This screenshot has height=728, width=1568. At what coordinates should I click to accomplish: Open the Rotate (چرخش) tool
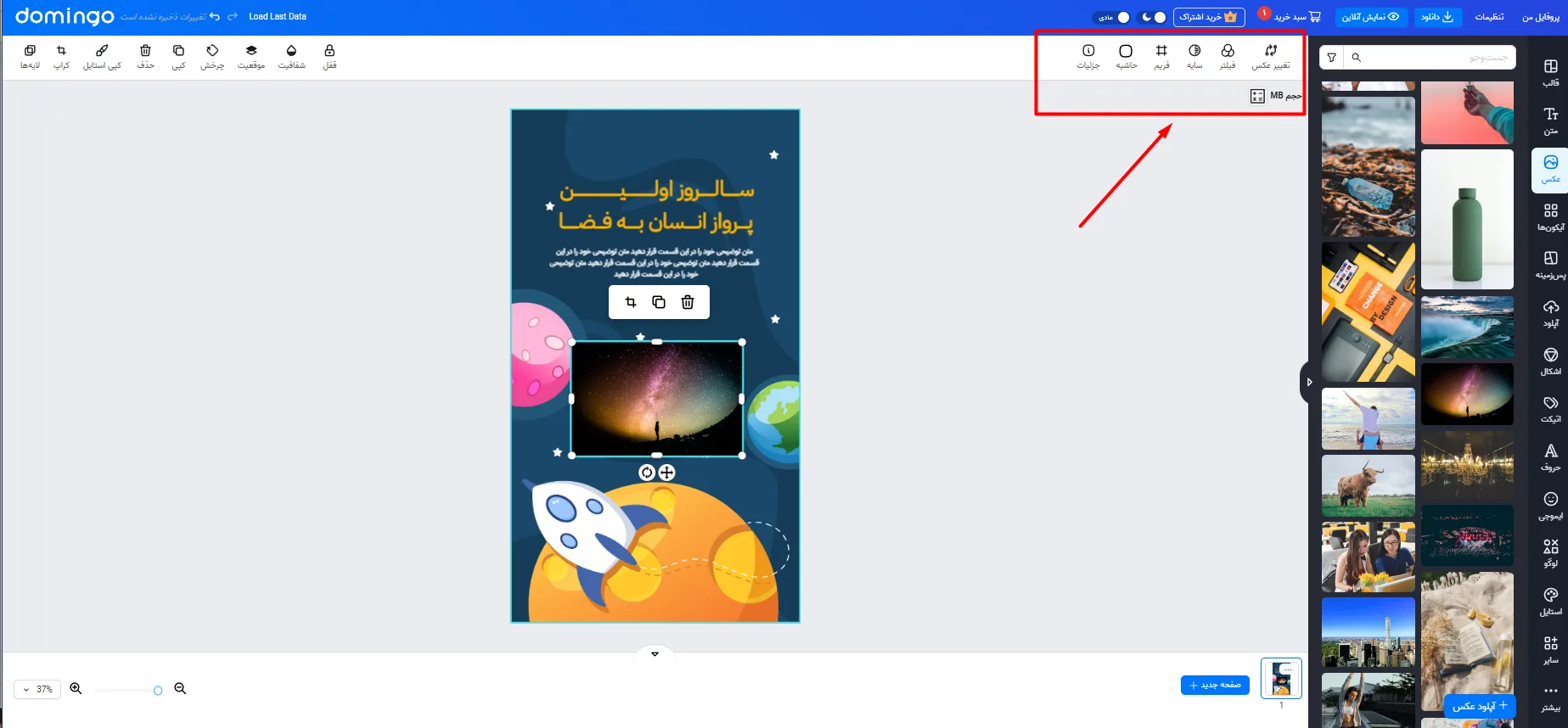pos(212,57)
